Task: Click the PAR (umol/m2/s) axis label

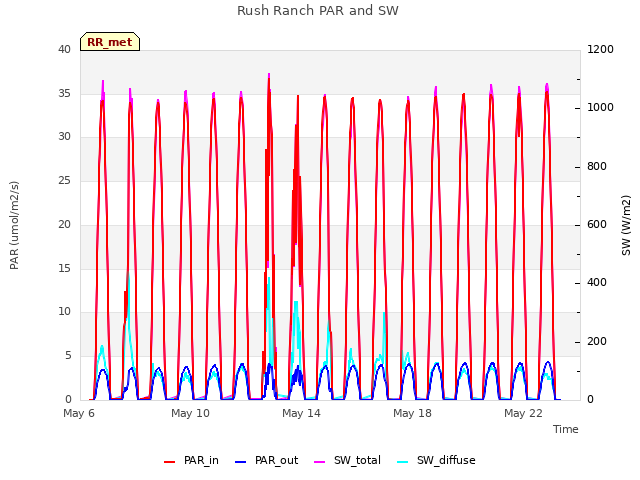Action: coord(14,225)
